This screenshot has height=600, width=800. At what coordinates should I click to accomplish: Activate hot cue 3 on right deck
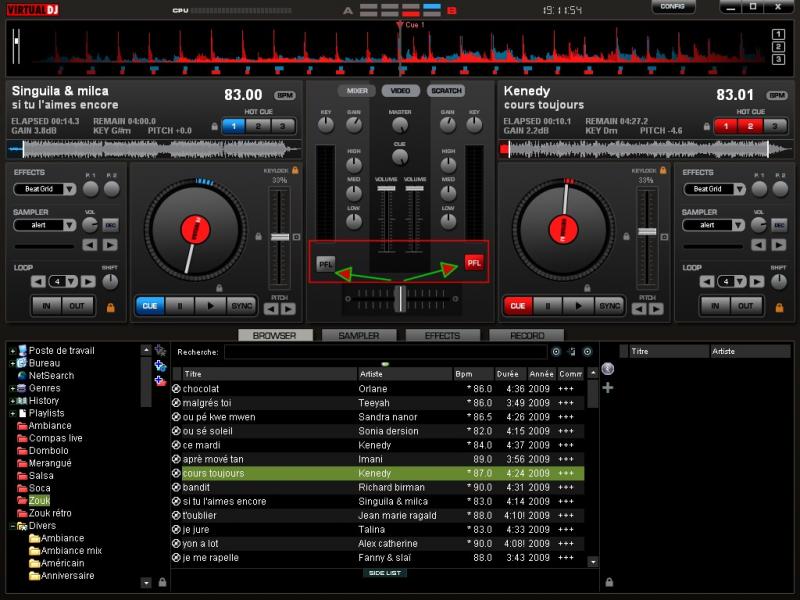pos(774,126)
